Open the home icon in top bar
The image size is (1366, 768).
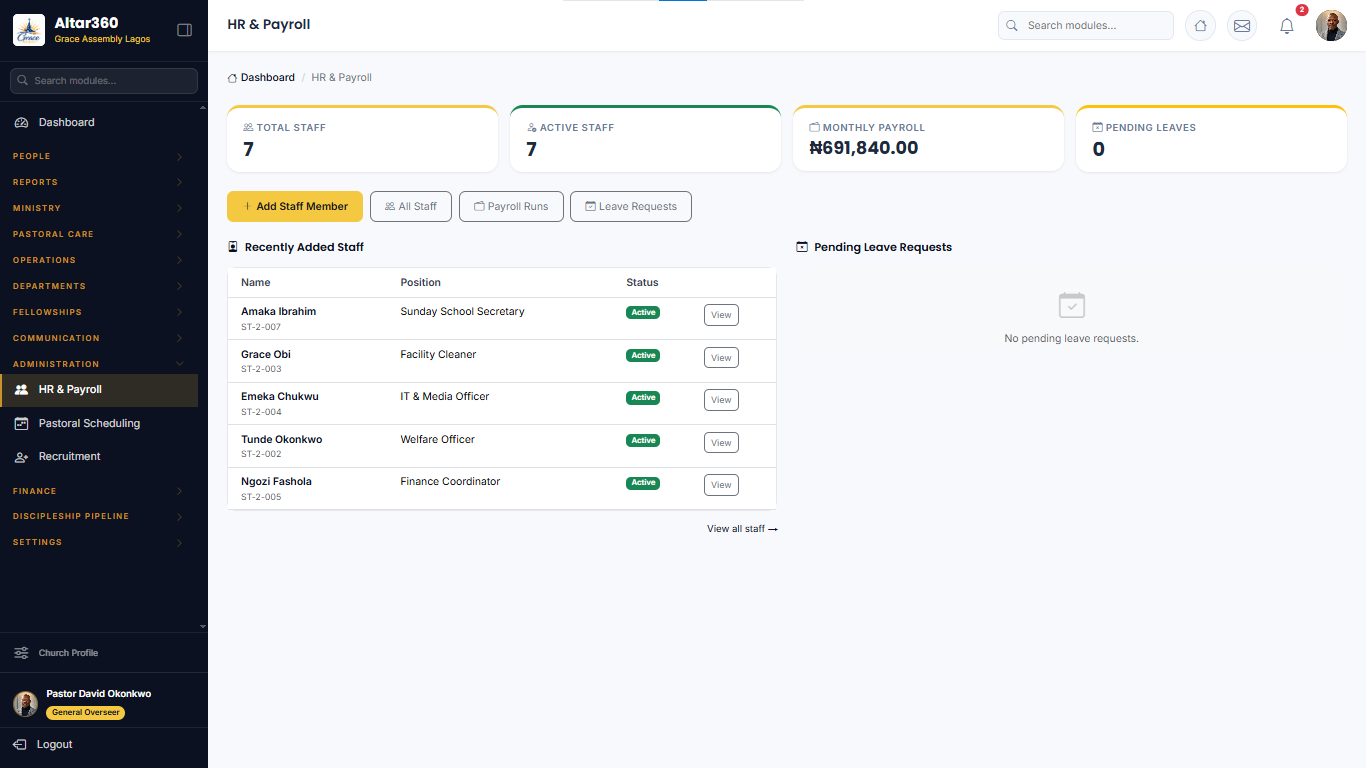pos(1200,26)
